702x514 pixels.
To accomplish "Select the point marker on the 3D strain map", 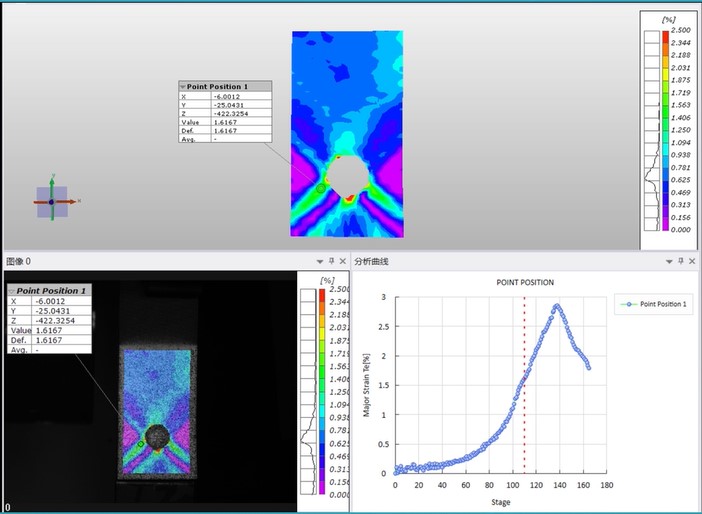I will [x=320, y=187].
